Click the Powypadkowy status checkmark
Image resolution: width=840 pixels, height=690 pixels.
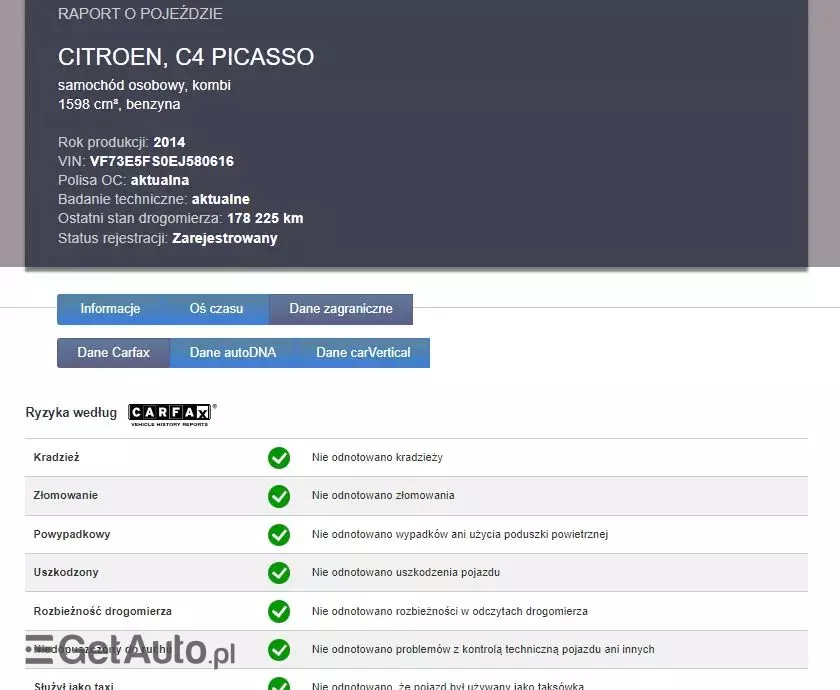[279, 534]
